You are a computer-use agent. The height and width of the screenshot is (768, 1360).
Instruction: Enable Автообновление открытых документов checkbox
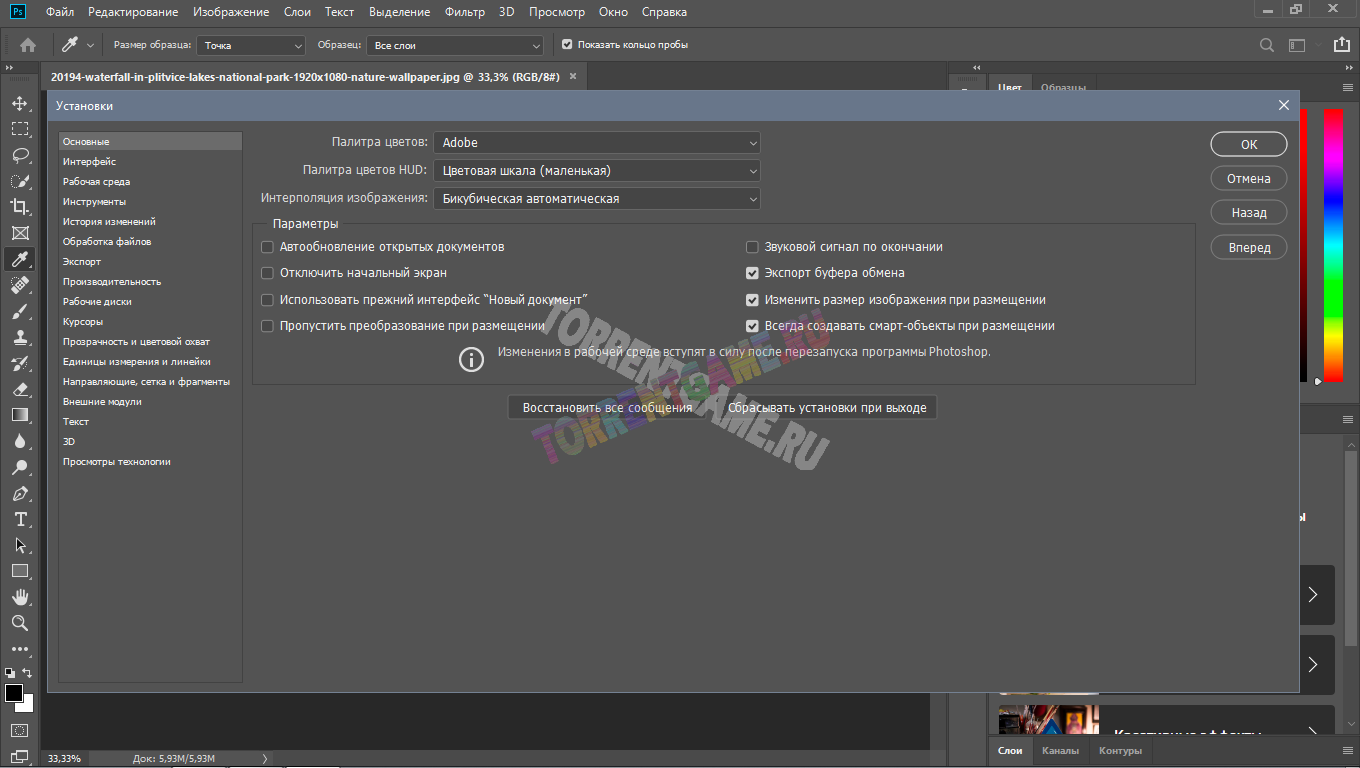click(267, 247)
